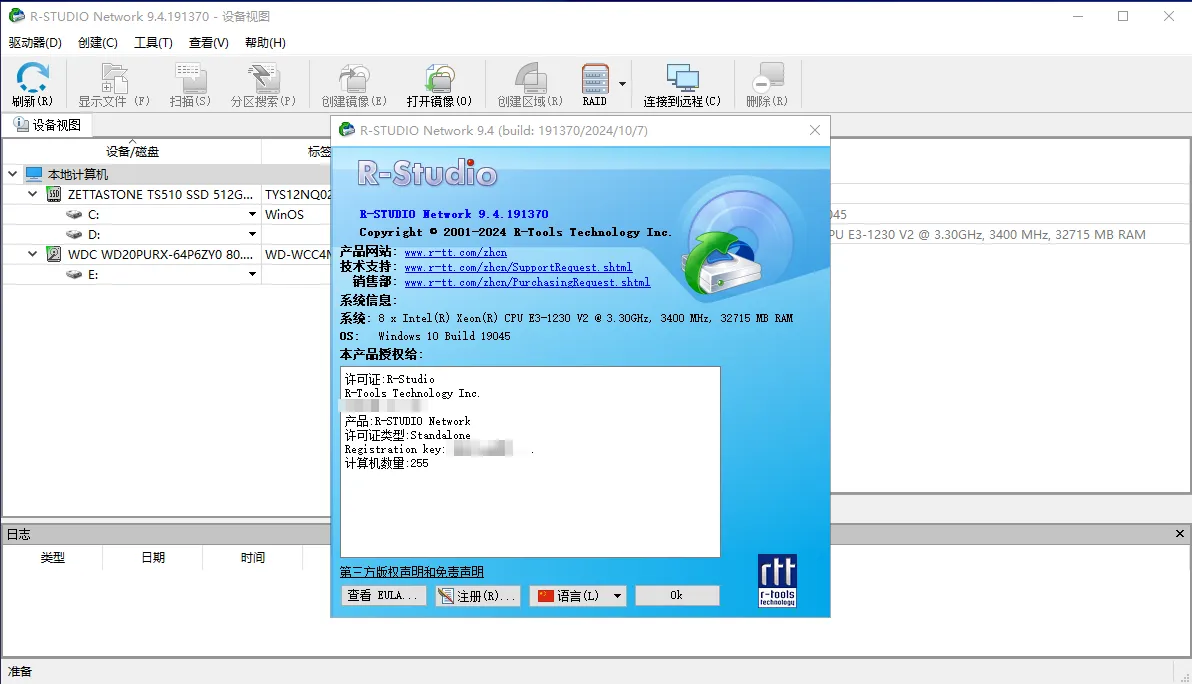Open the 创建(C) menu
1192x684 pixels.
tap(98, 43)
